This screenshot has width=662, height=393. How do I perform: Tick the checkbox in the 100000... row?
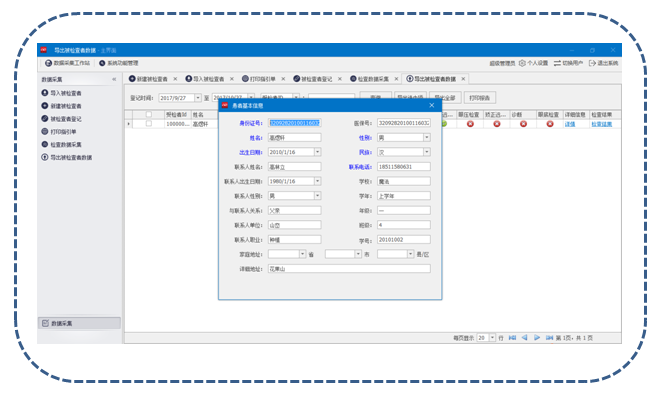(x=149, y=124)
